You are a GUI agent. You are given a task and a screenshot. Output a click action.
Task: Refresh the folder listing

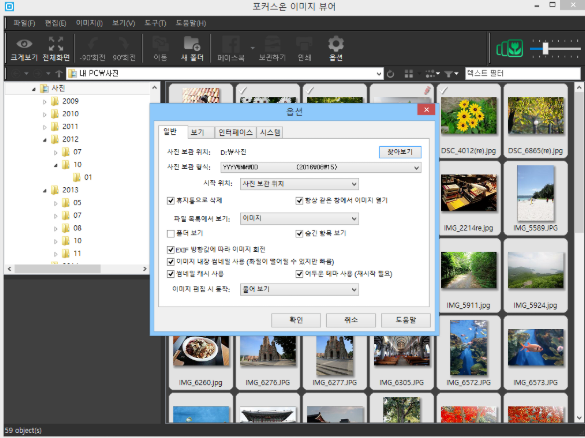[390, 74]
